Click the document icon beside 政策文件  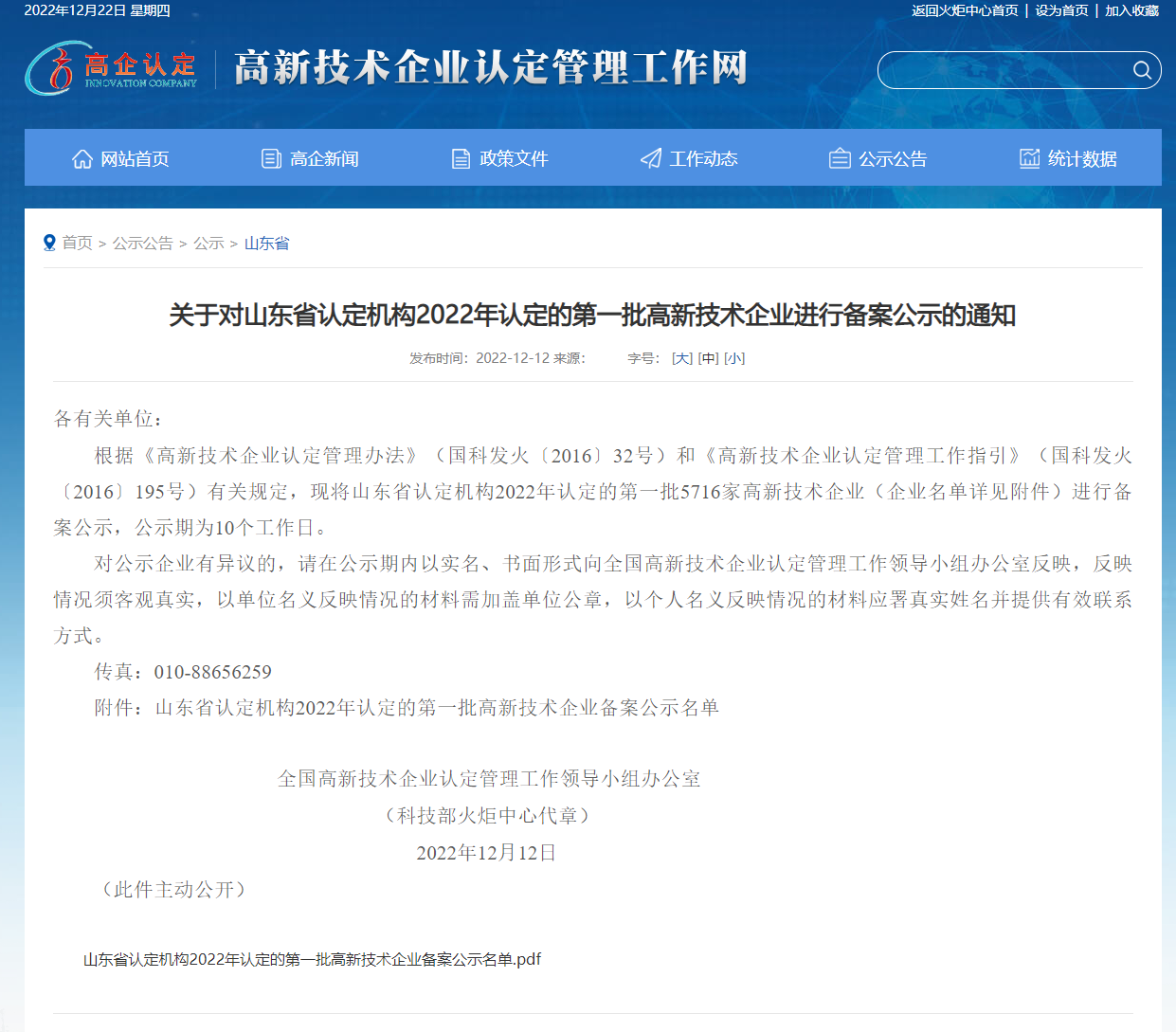(461, 158)
